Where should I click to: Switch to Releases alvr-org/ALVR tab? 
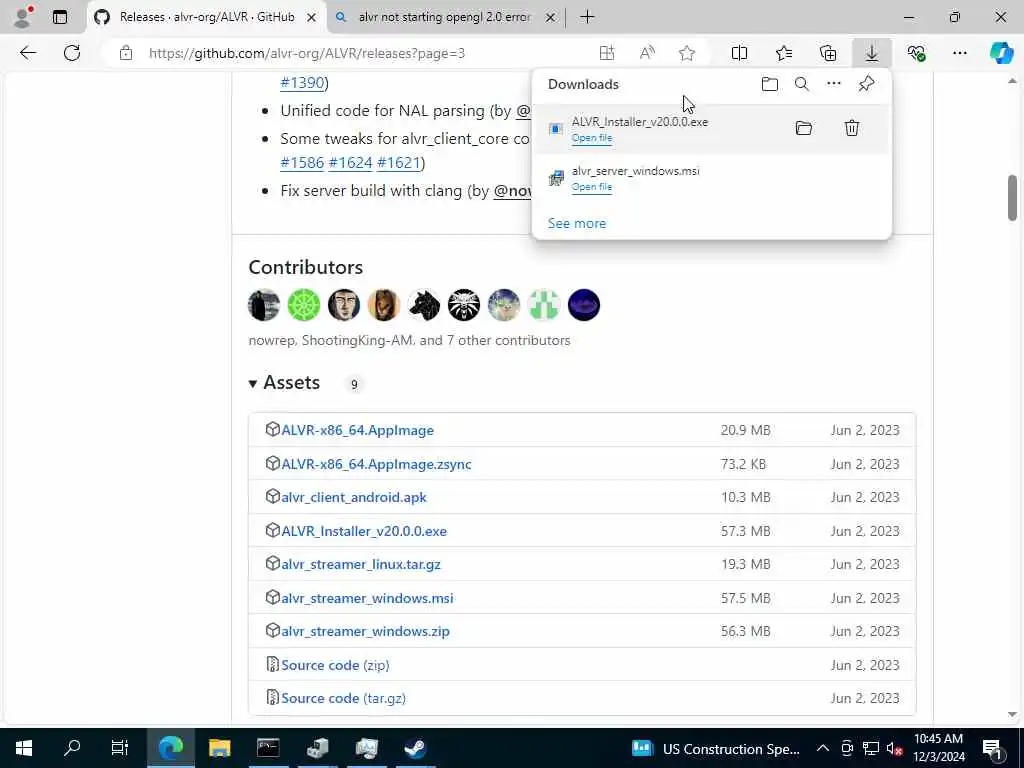pos(206,17)
